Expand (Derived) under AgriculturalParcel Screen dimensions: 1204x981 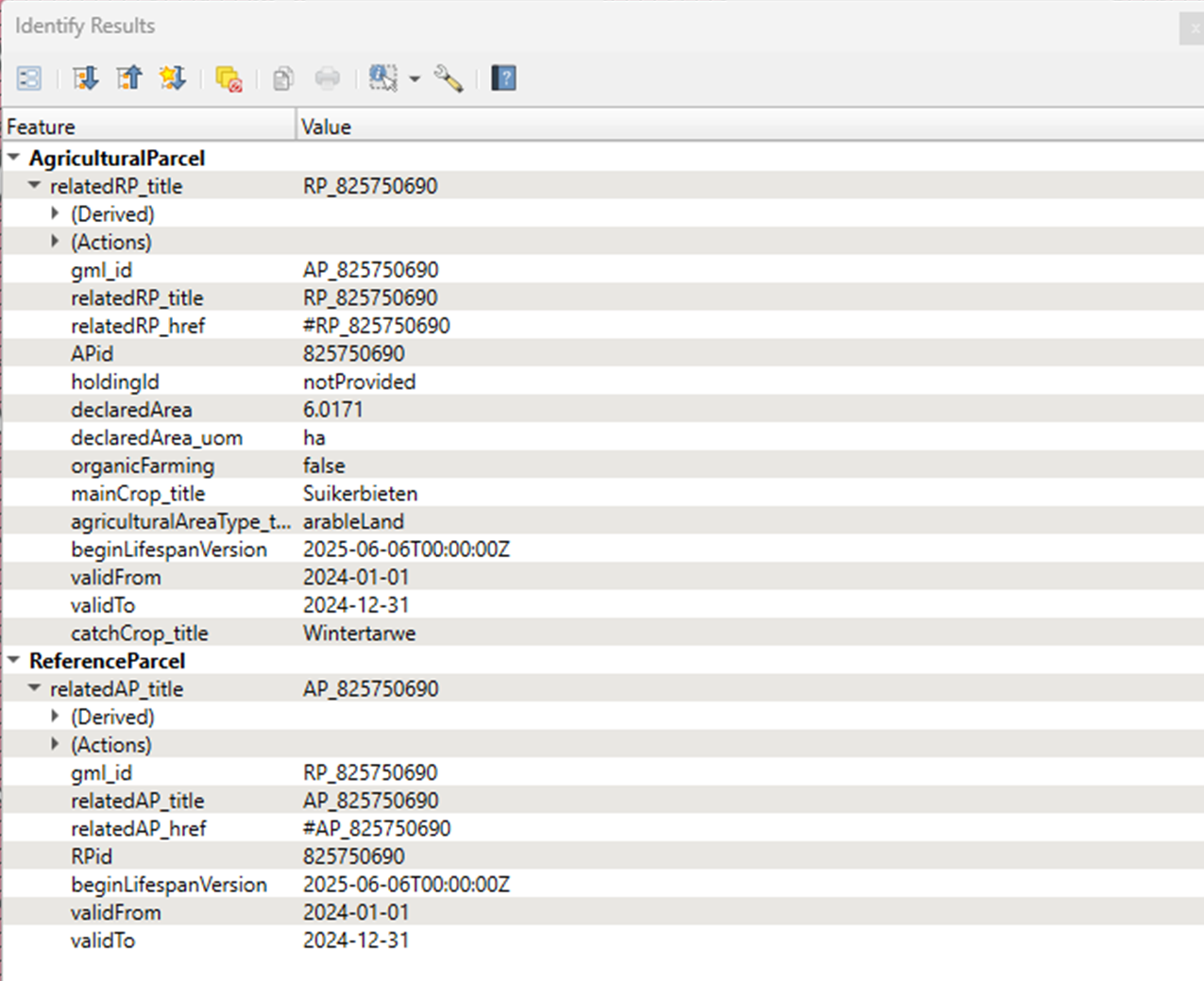coord(56,213)
